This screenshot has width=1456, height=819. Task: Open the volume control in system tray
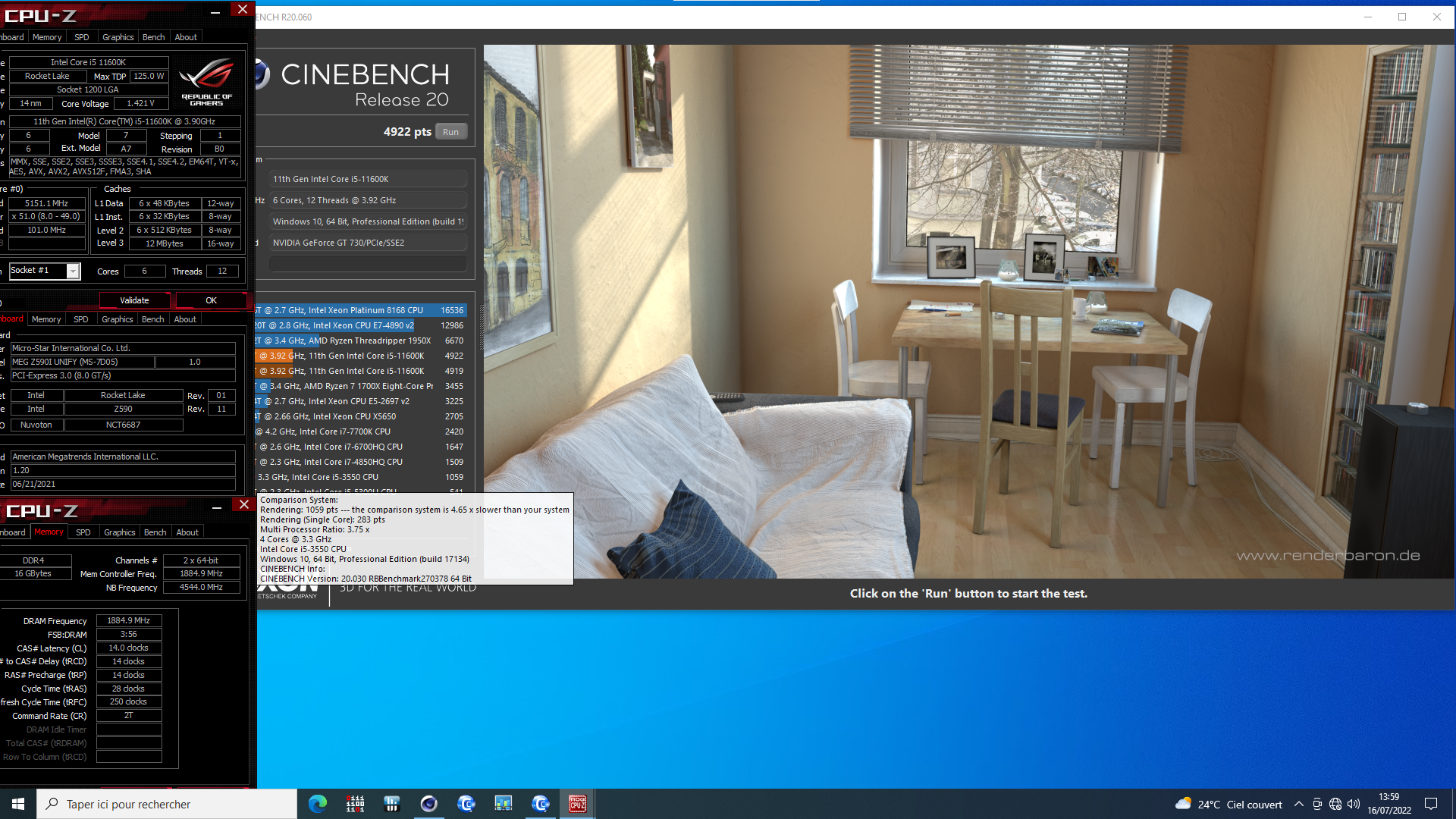click(1354, 805)
